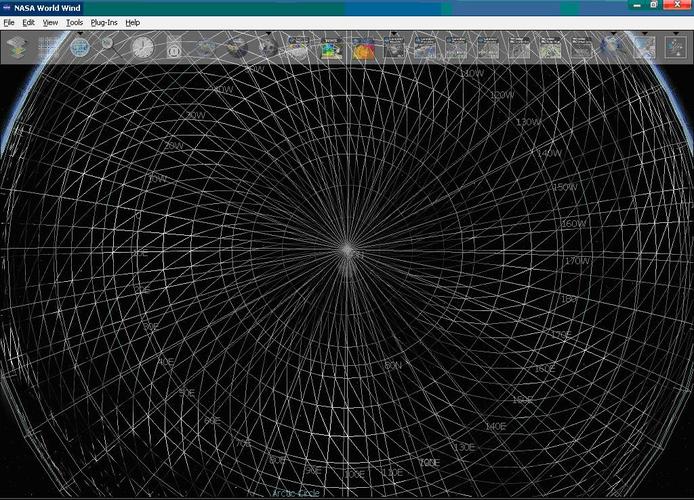Expand dropdown arrow above far-right toolbar icon
This screenshot has width=694, height=500.
tap(675, 33)
